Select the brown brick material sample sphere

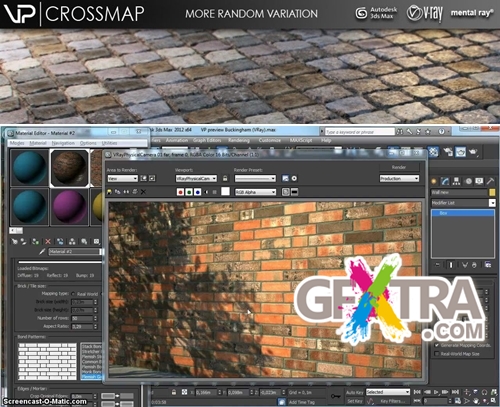(69, 168)
